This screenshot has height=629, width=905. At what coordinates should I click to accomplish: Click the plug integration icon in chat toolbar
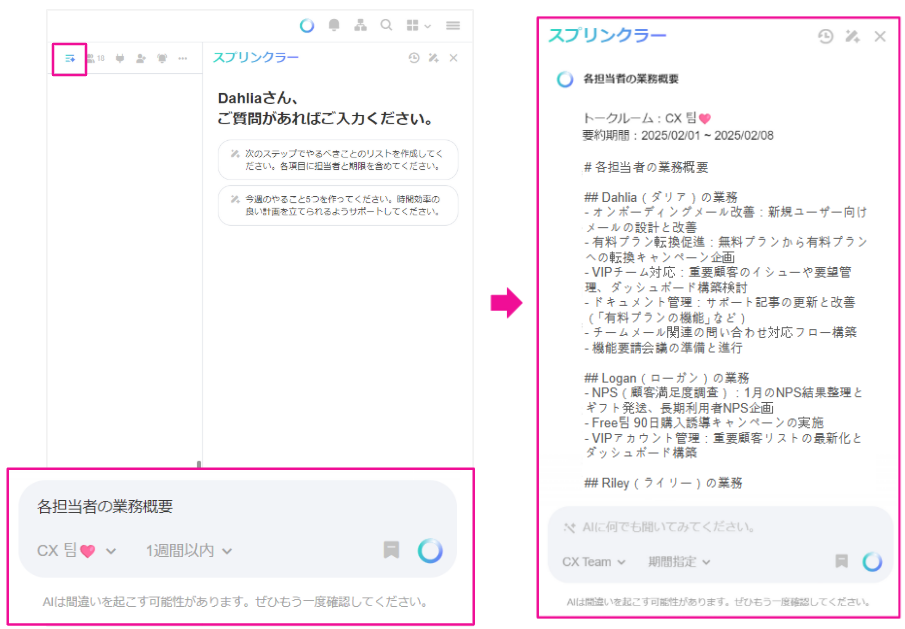pyautogui.click(x=120, y=58)
